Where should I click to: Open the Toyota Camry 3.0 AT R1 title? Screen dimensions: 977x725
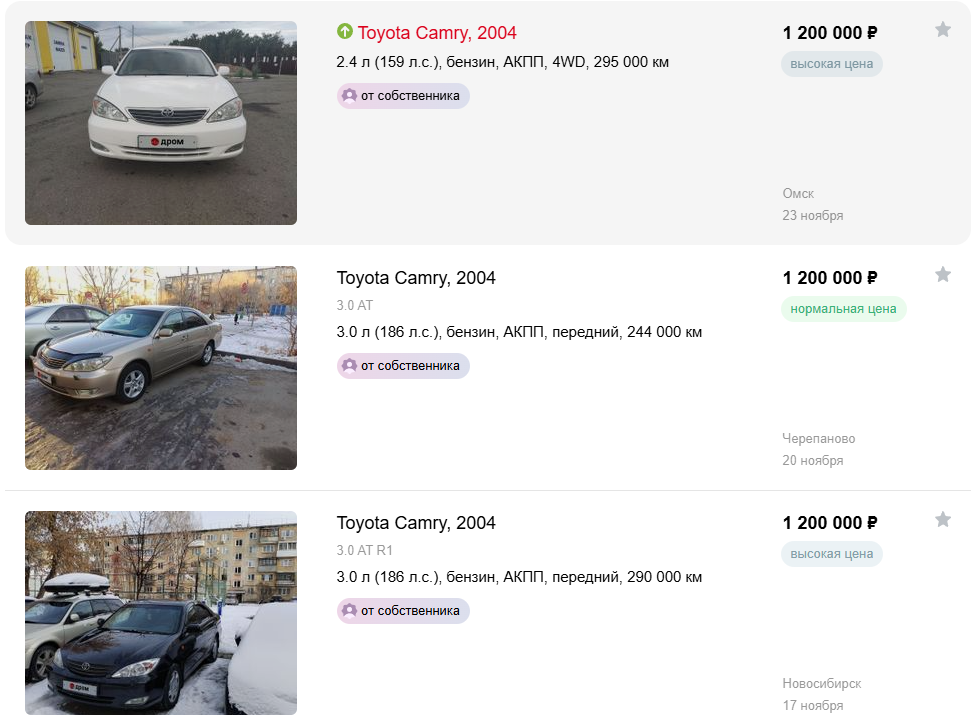pos(416,523)
